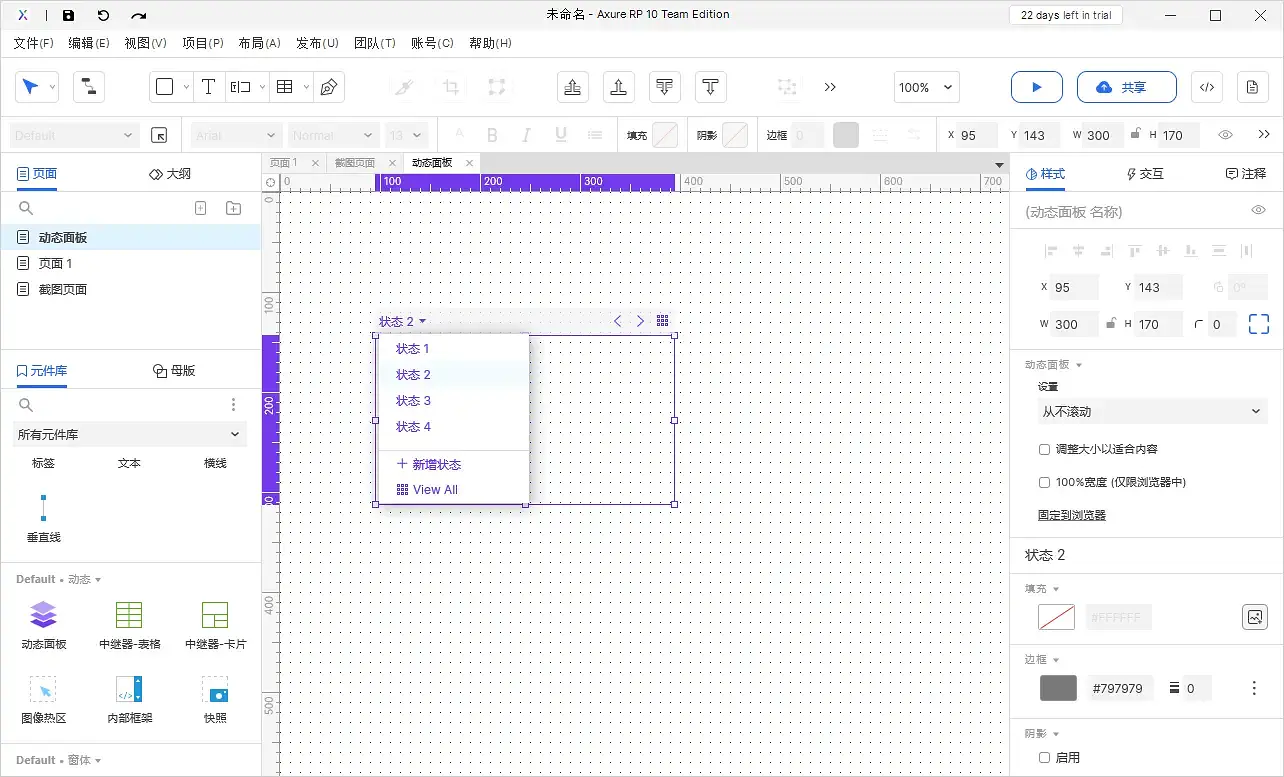Screen dimensions: 1284x777
Task: Click the border color swatch
Action: (1058, 688)
